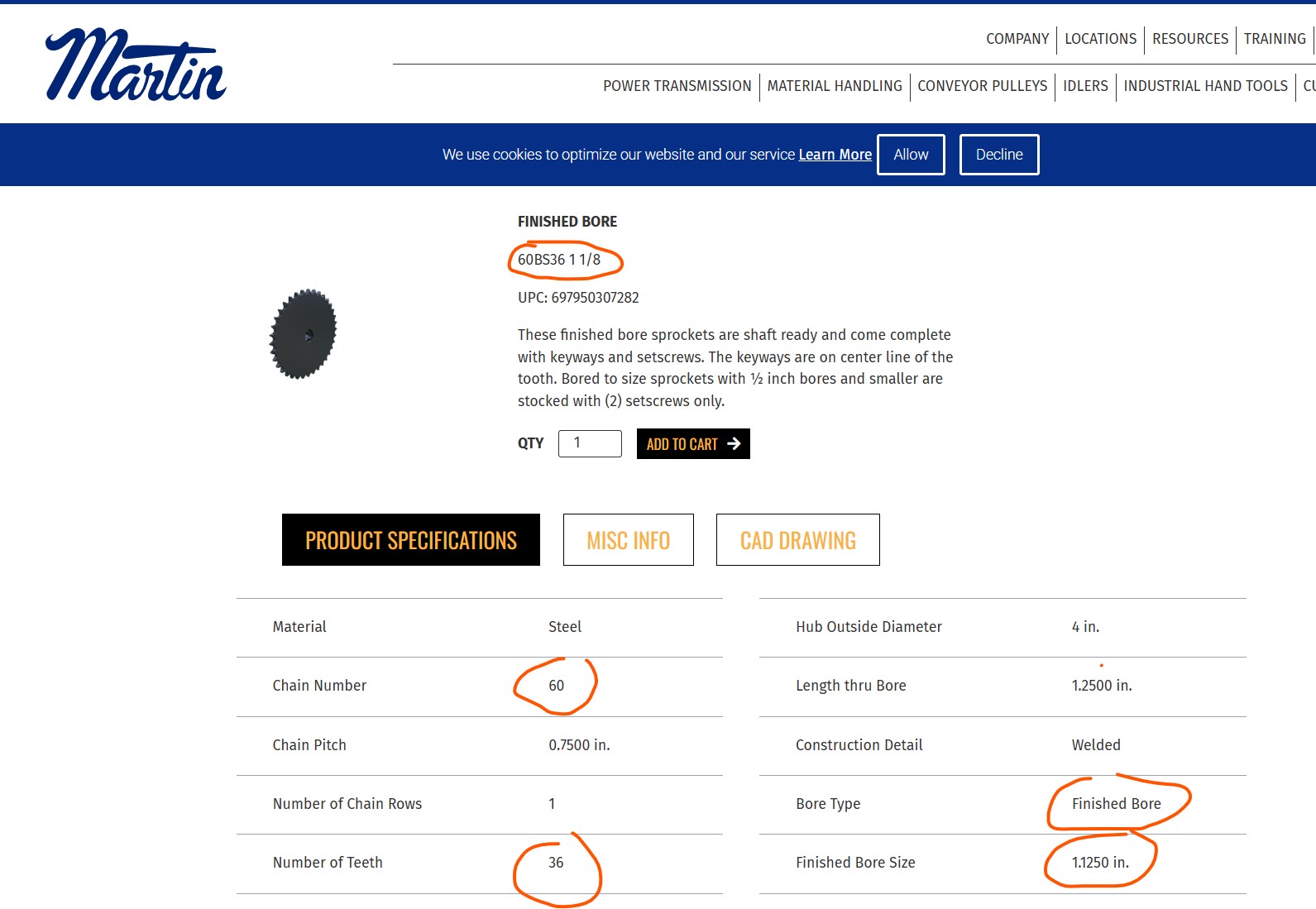Open Power Transmission category
This screenshot has height=909, width=1316.
tap(677, 86)
